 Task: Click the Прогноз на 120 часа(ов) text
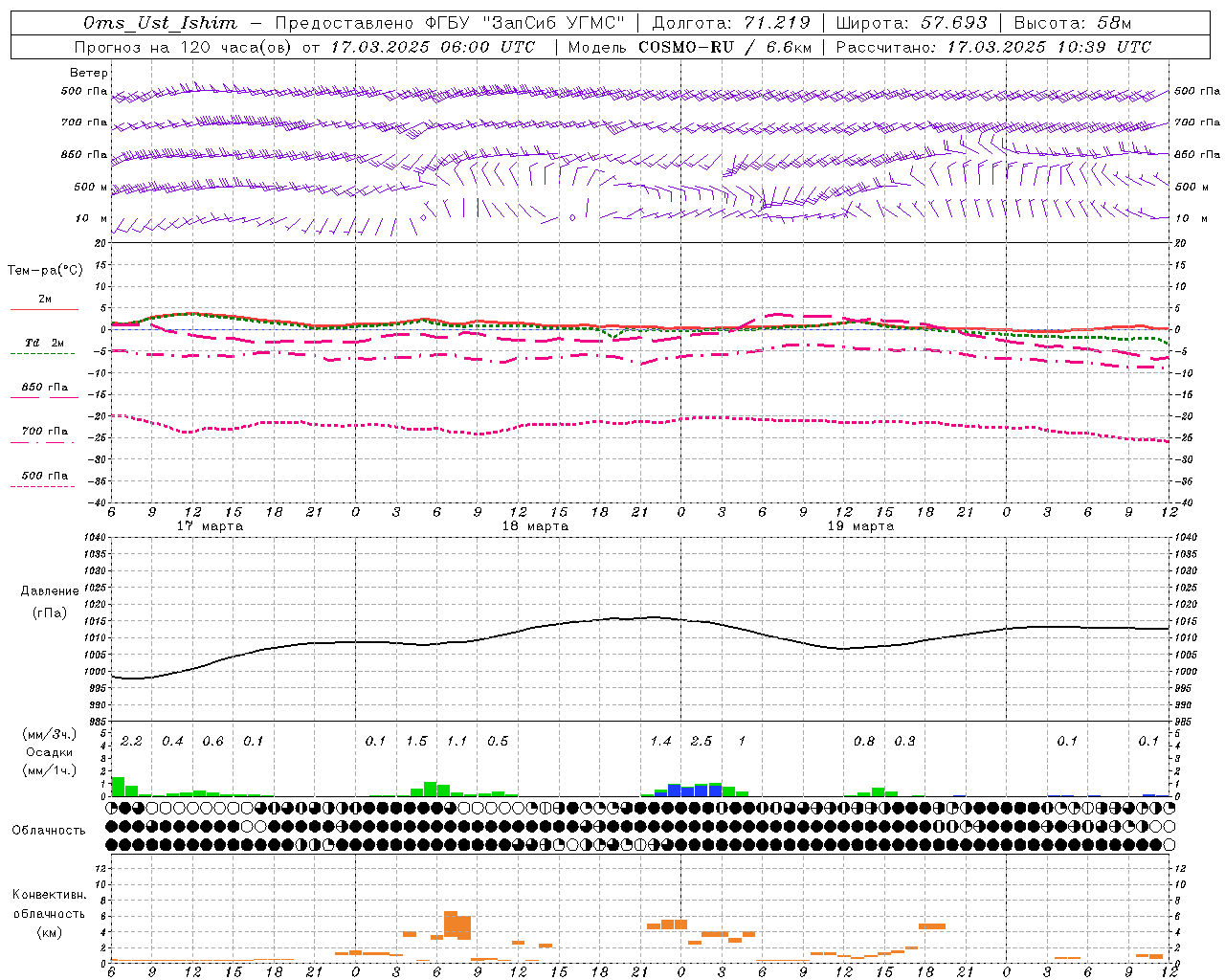(x=184, y=47)
